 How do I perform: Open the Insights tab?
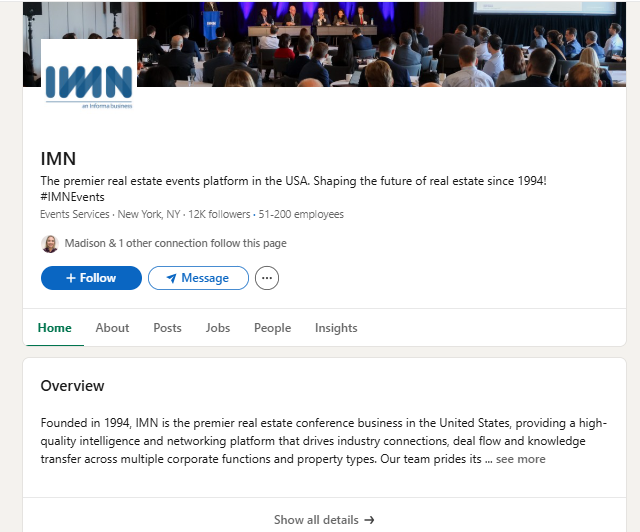(x=336, y=328)
